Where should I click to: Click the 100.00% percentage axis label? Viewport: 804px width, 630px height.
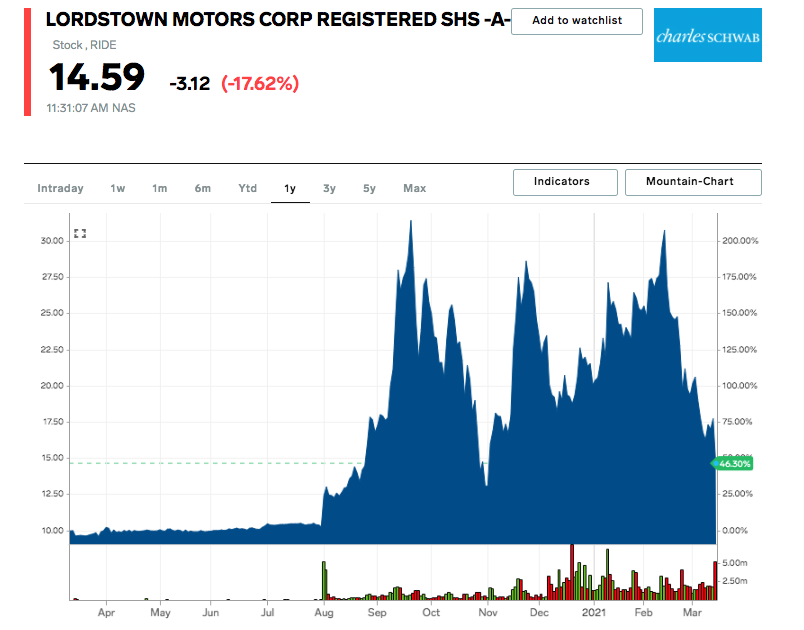pyautogui.click(x=739, y=385)
